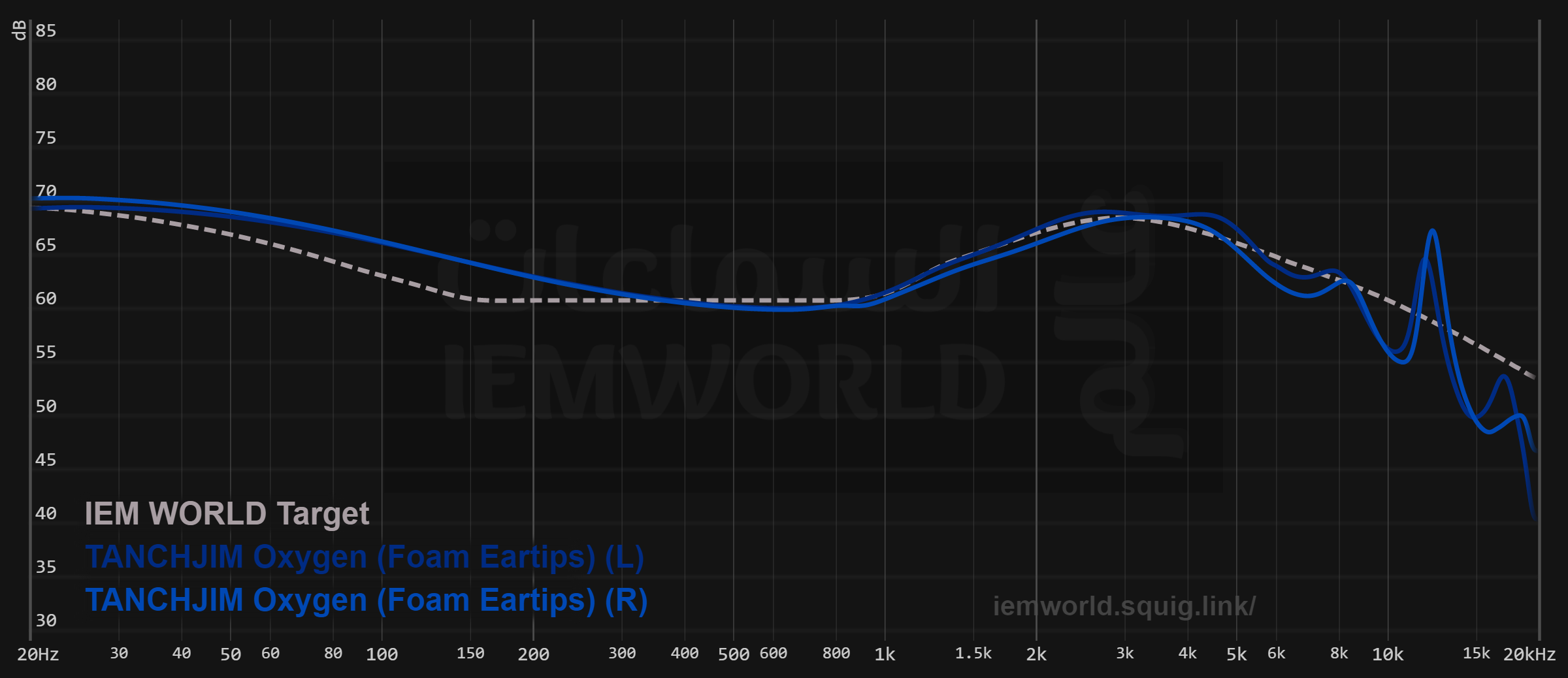Click the large IEMWORLD watermark logo
The image size is (1568, 678).
(724, 382)
